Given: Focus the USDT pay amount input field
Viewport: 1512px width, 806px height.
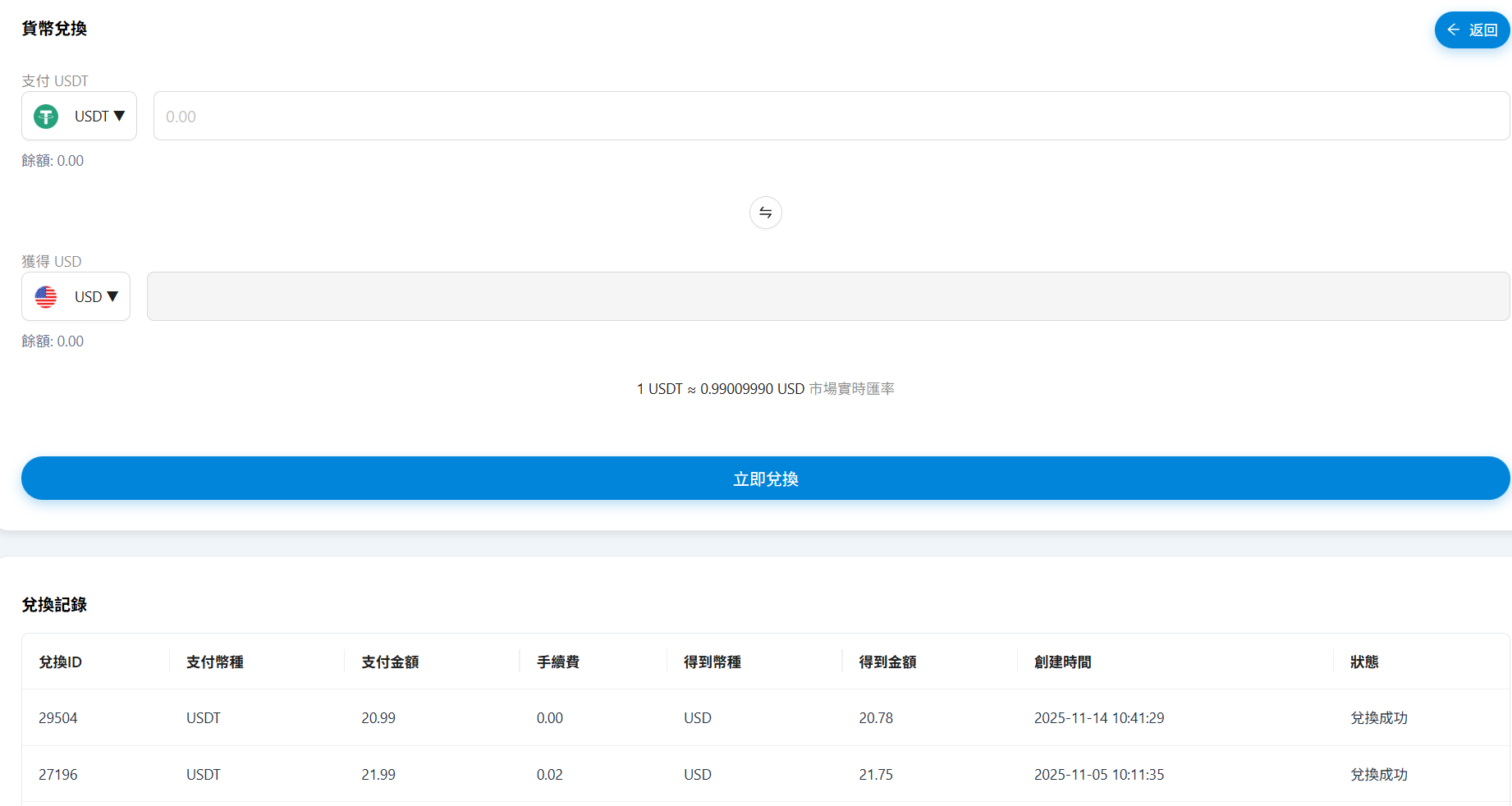Looking at the screenshot, I should pyautogui.click(x=831, y=117).
